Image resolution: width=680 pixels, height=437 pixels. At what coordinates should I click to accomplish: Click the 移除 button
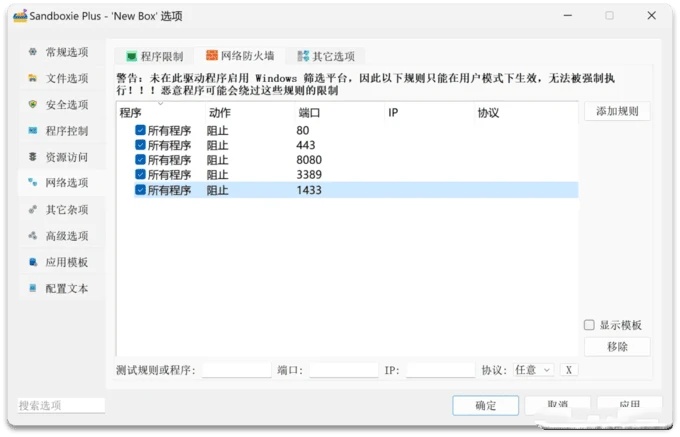(617, 347)
